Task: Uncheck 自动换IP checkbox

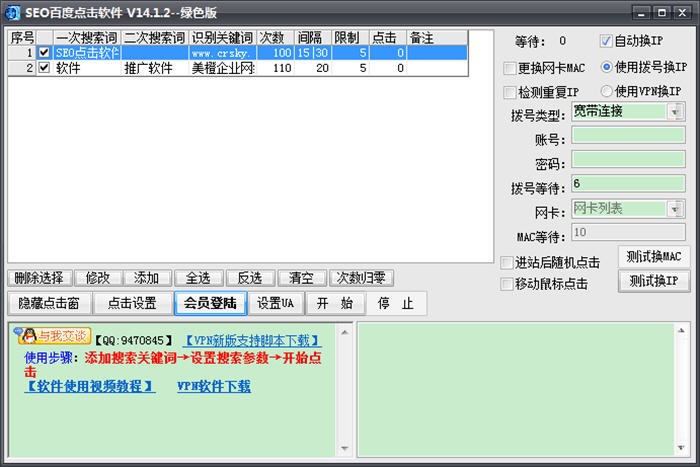Action: 606,41
